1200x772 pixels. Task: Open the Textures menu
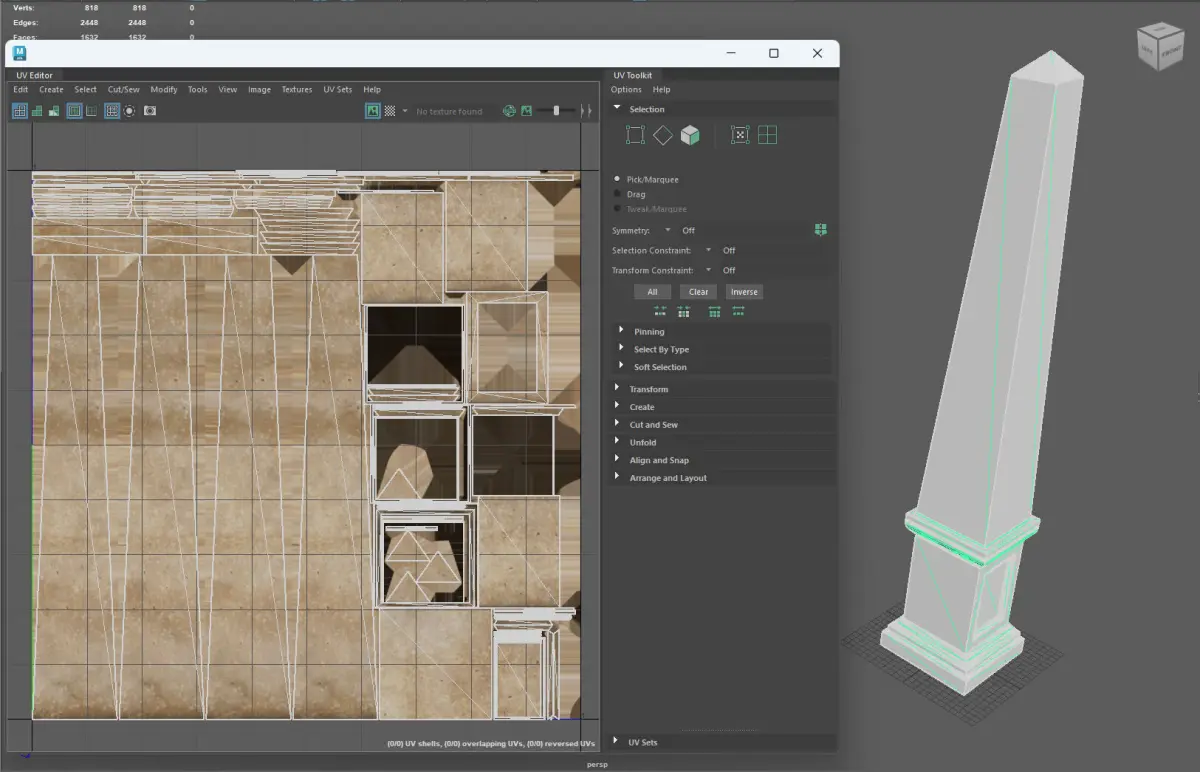coord(296,89)
